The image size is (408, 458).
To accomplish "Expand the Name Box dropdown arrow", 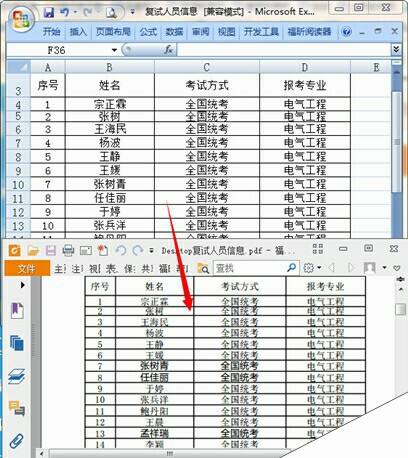I will tap(114, 50).
